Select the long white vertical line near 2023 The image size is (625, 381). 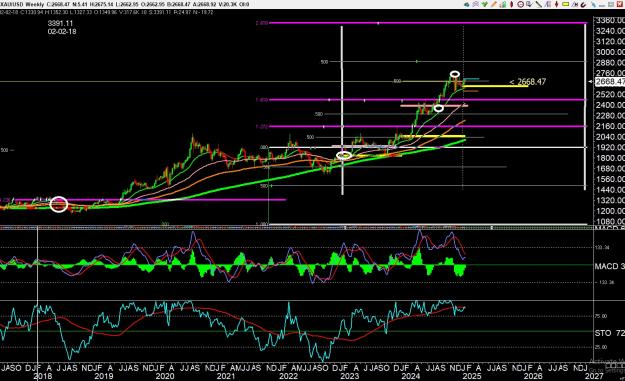pyautogui.click(x=342, y=110)
